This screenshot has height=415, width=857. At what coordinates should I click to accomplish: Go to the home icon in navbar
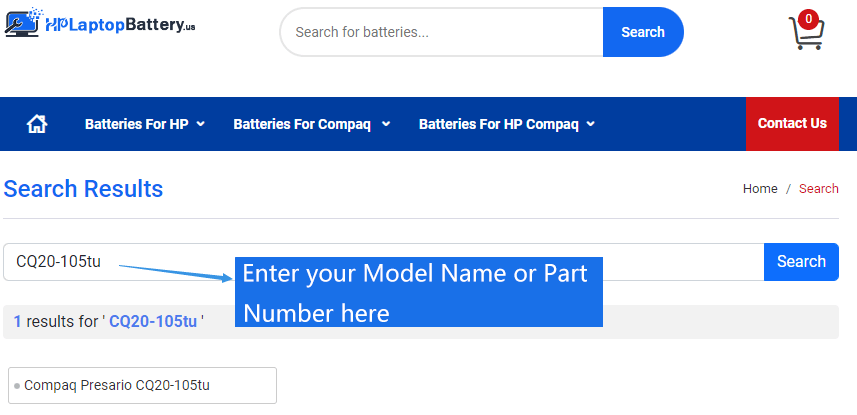point(37,124)
